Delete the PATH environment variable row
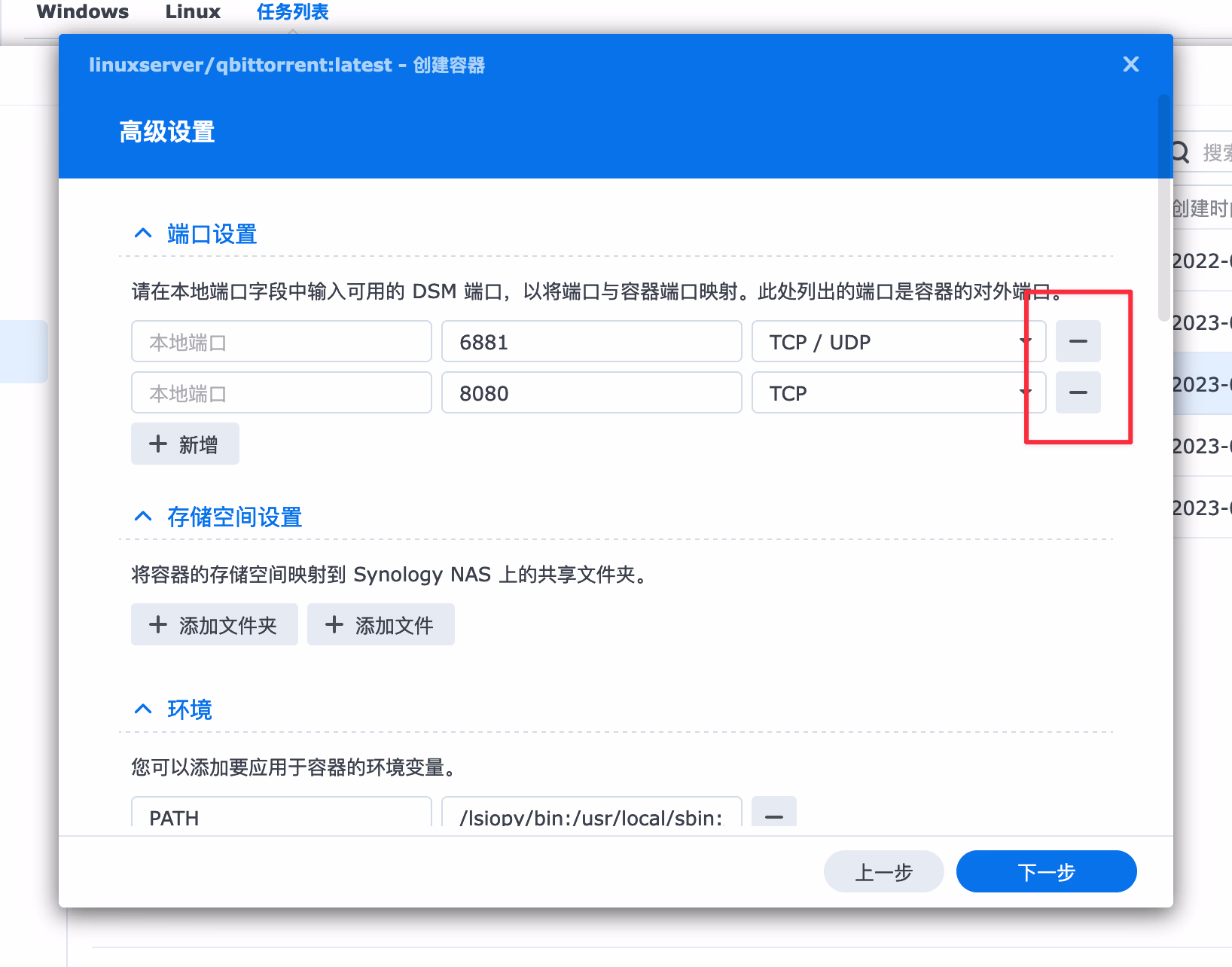Screen dimensions: 1232x967 (773, 813)
